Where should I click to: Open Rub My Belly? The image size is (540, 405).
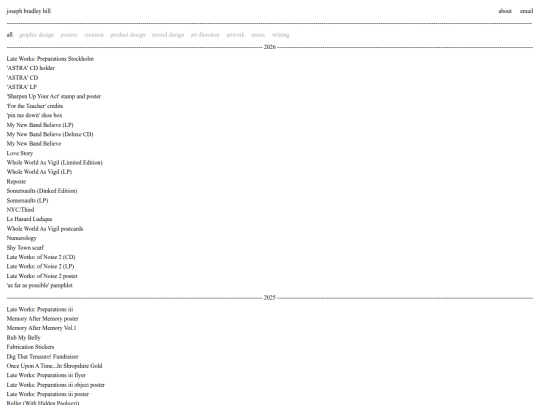(x=23, y=338)
